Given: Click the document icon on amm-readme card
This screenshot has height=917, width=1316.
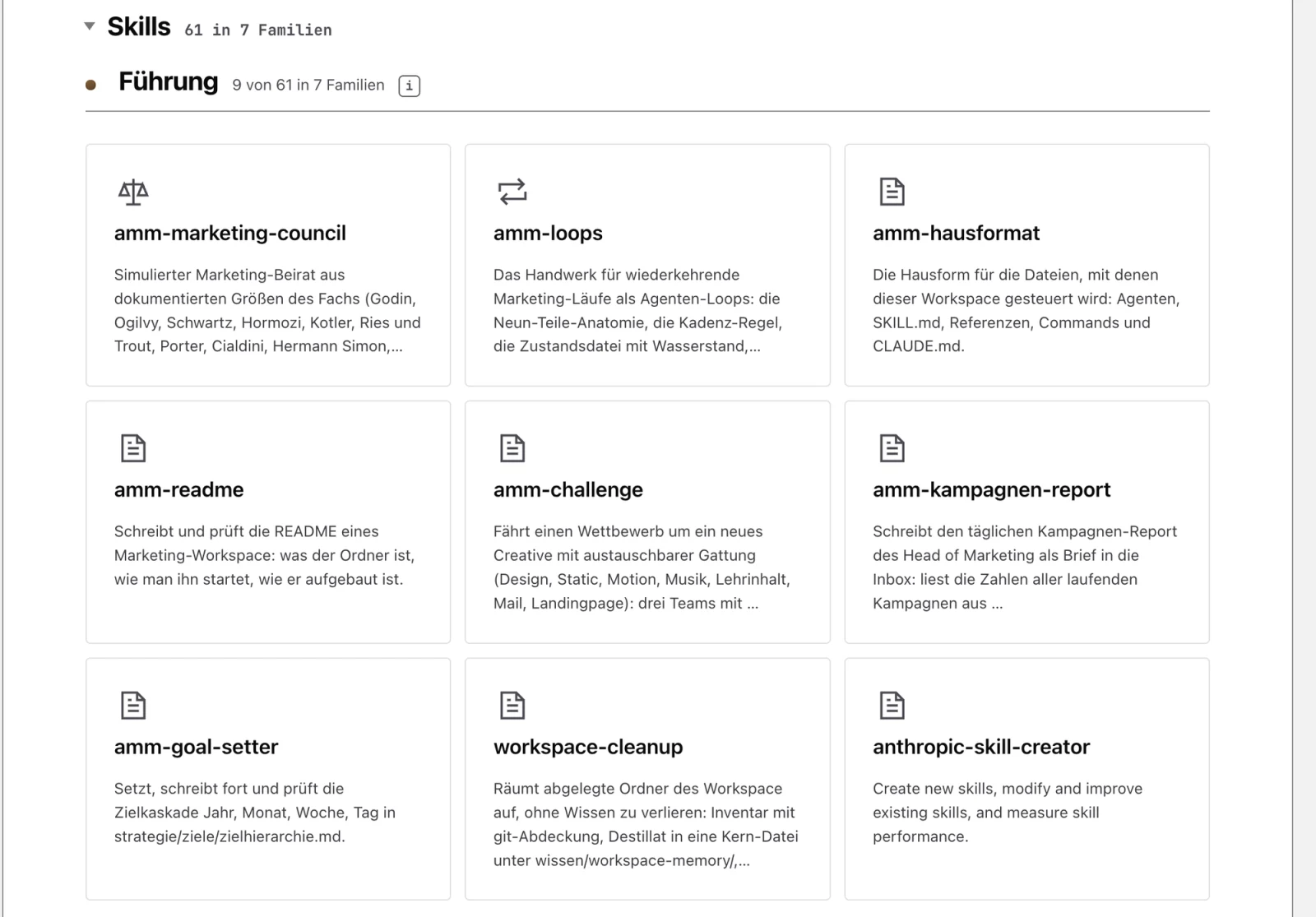Looking at the screenshot, I should [133, 448].
